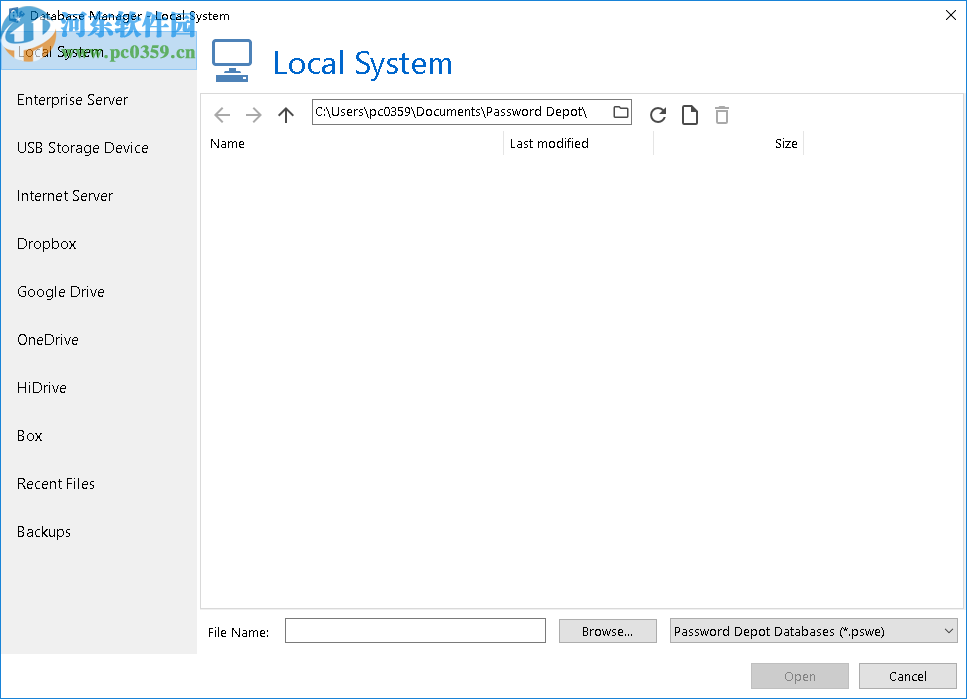Close the Database Manager window
Viewport: 967px width, 699px height.
coord(949,14)
